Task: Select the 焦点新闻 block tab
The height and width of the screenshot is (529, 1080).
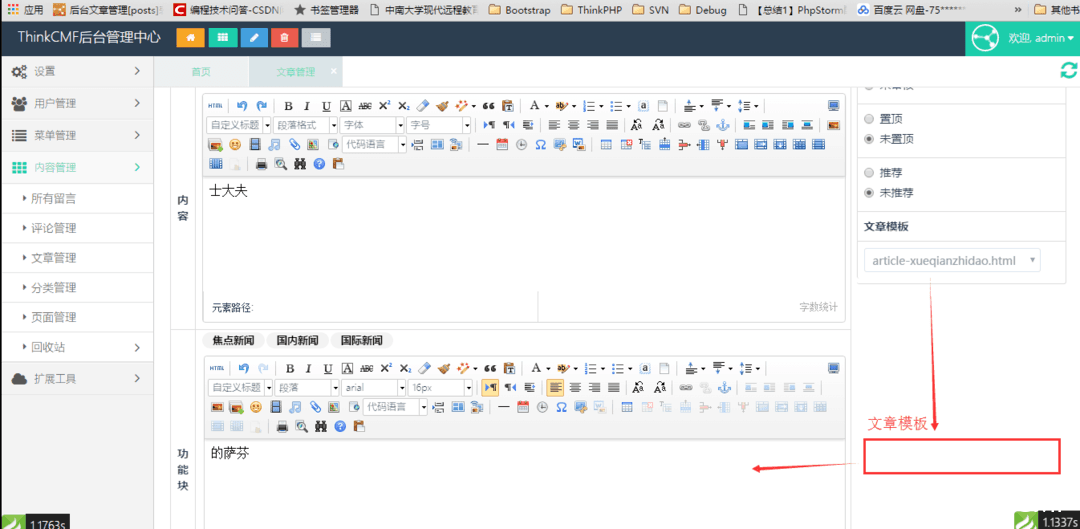Action: coord(233,340)
